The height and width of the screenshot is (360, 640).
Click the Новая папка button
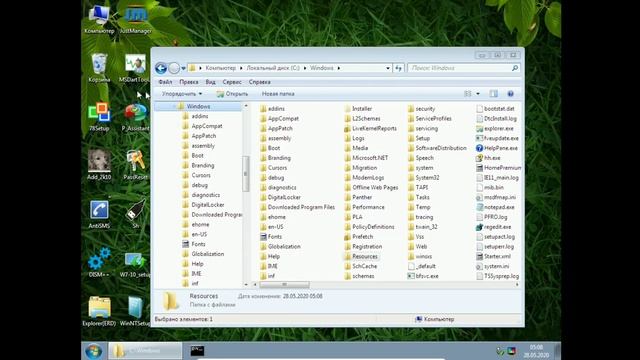[278, 94]
